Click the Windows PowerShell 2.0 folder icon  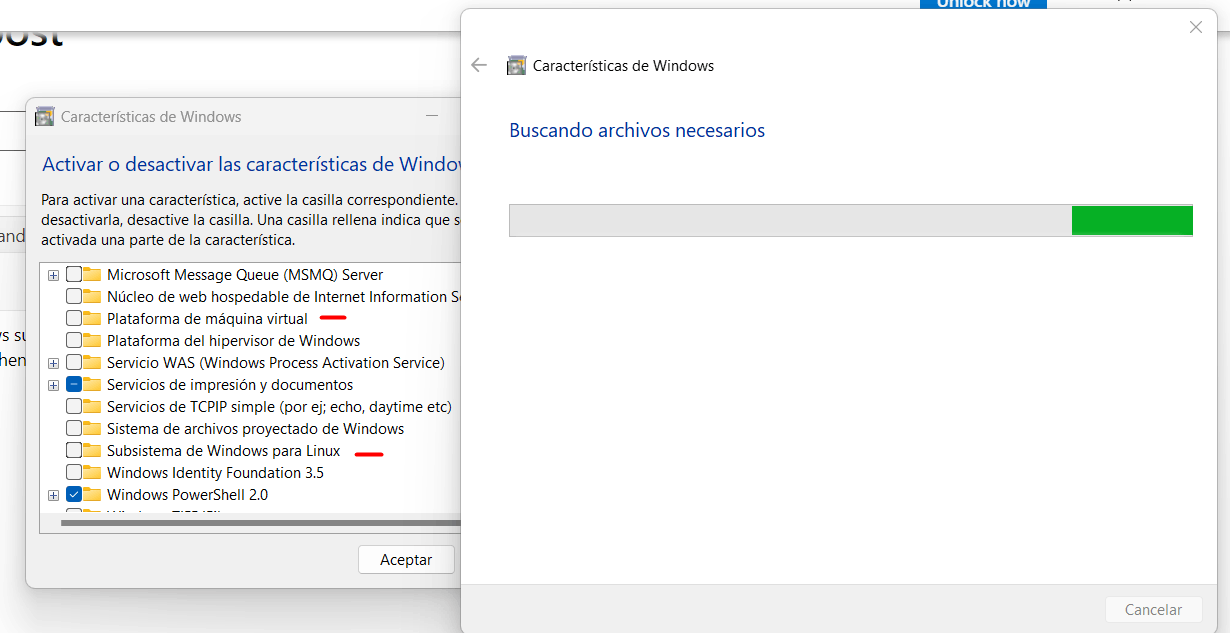click(x=93, y=495)
